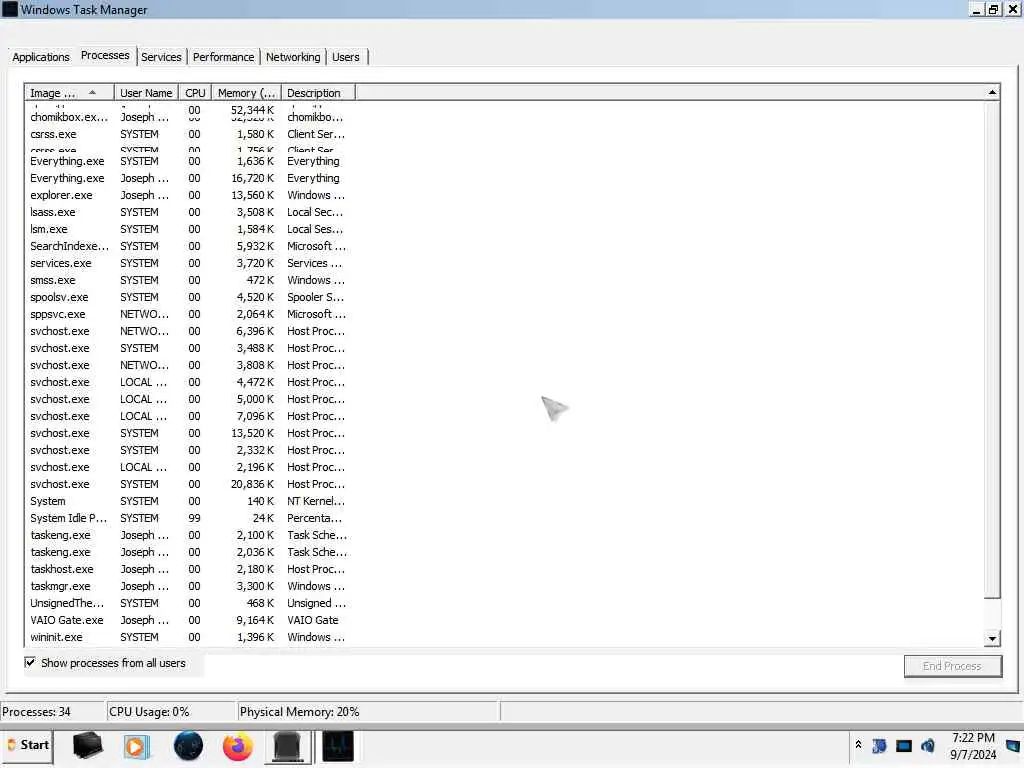Select the taskmgr.exe process
Image resolution: width=1024 pixels, height=768 pixels.
click(x=188, y=586)
